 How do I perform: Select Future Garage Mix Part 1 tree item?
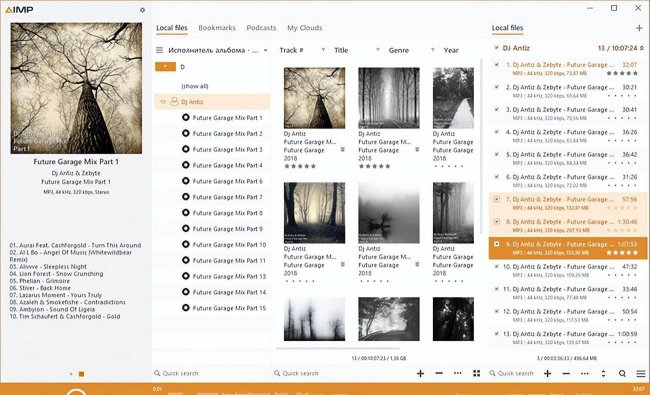228,118
